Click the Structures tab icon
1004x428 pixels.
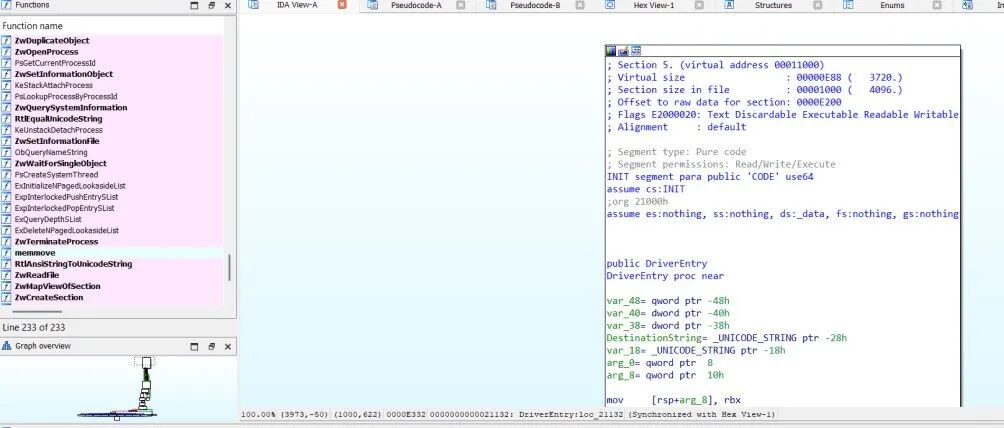[x=729, y=4]
